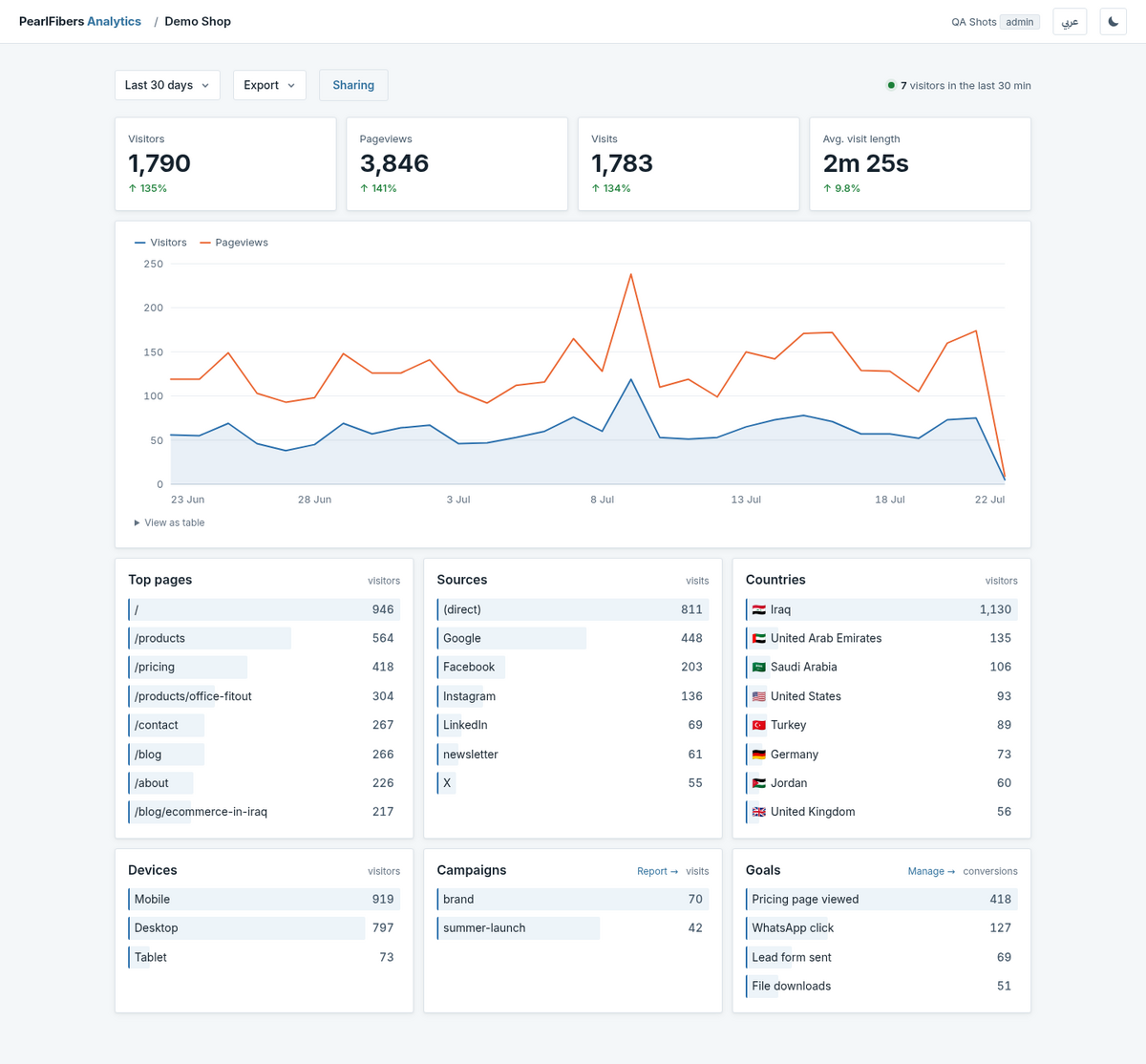Click the United Arab Emirates flag

[758, 638]
